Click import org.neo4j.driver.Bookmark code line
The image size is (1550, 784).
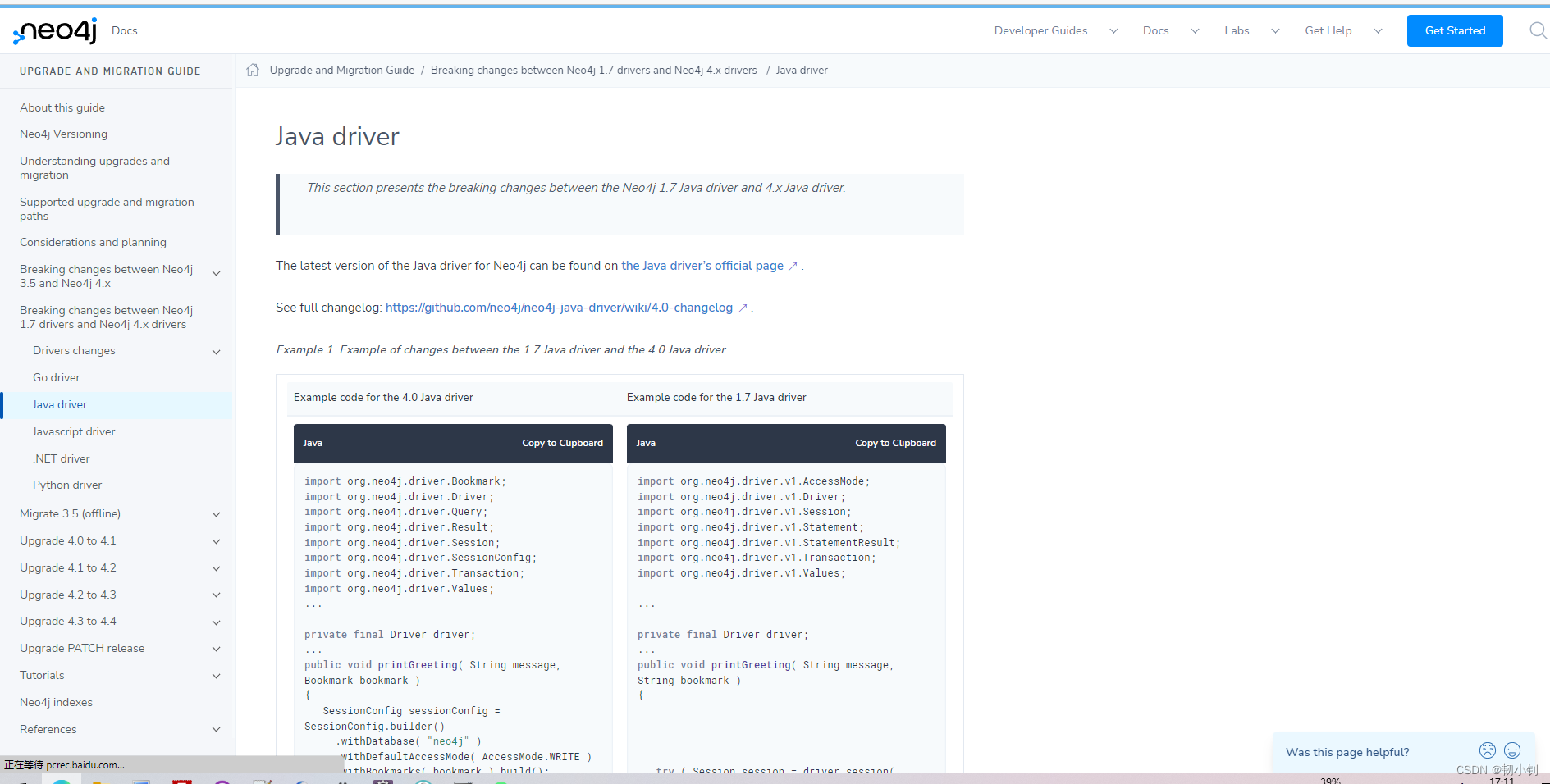(x=405, y=481)
